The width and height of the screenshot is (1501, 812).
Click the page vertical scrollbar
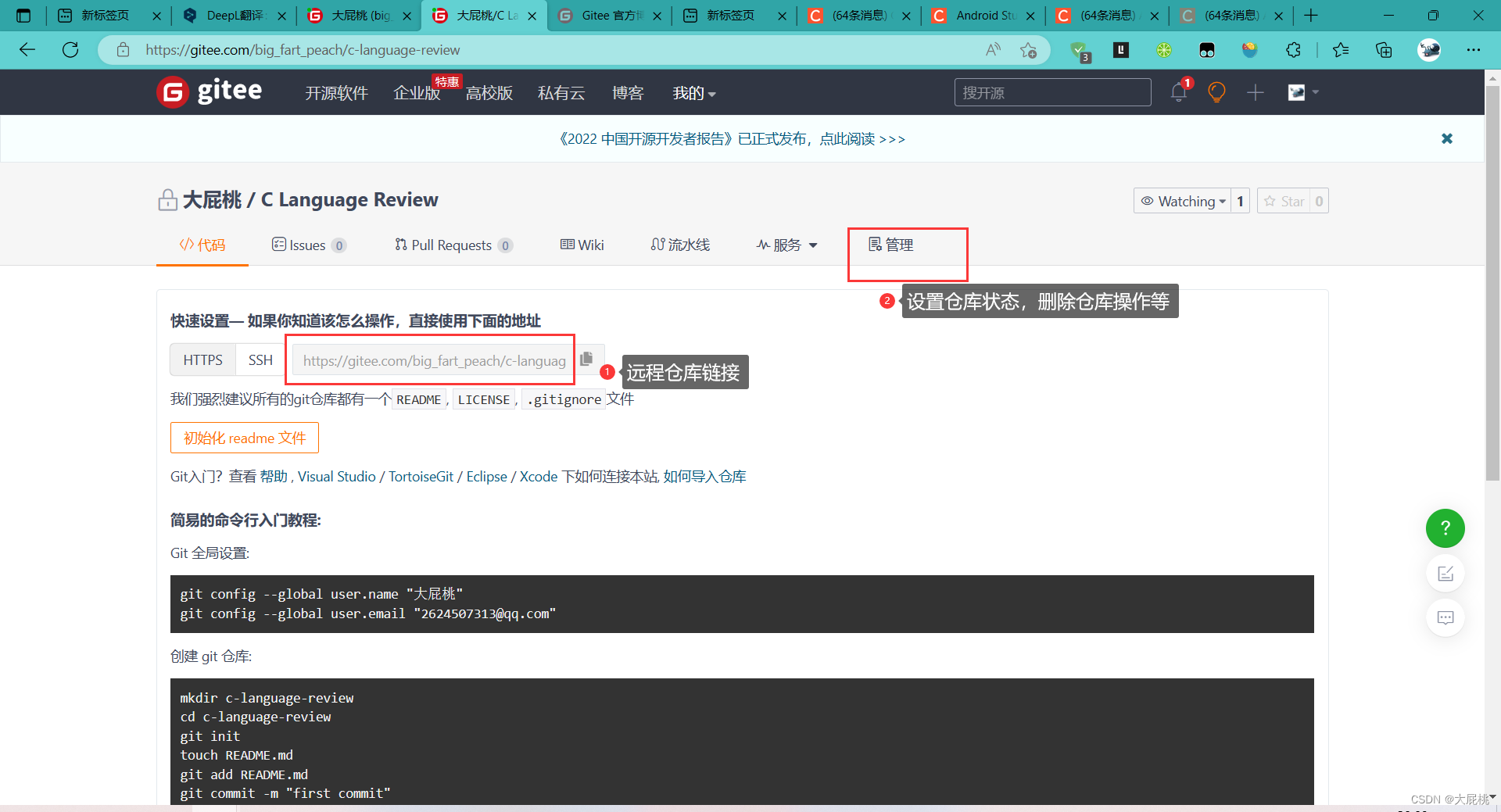1492,281
